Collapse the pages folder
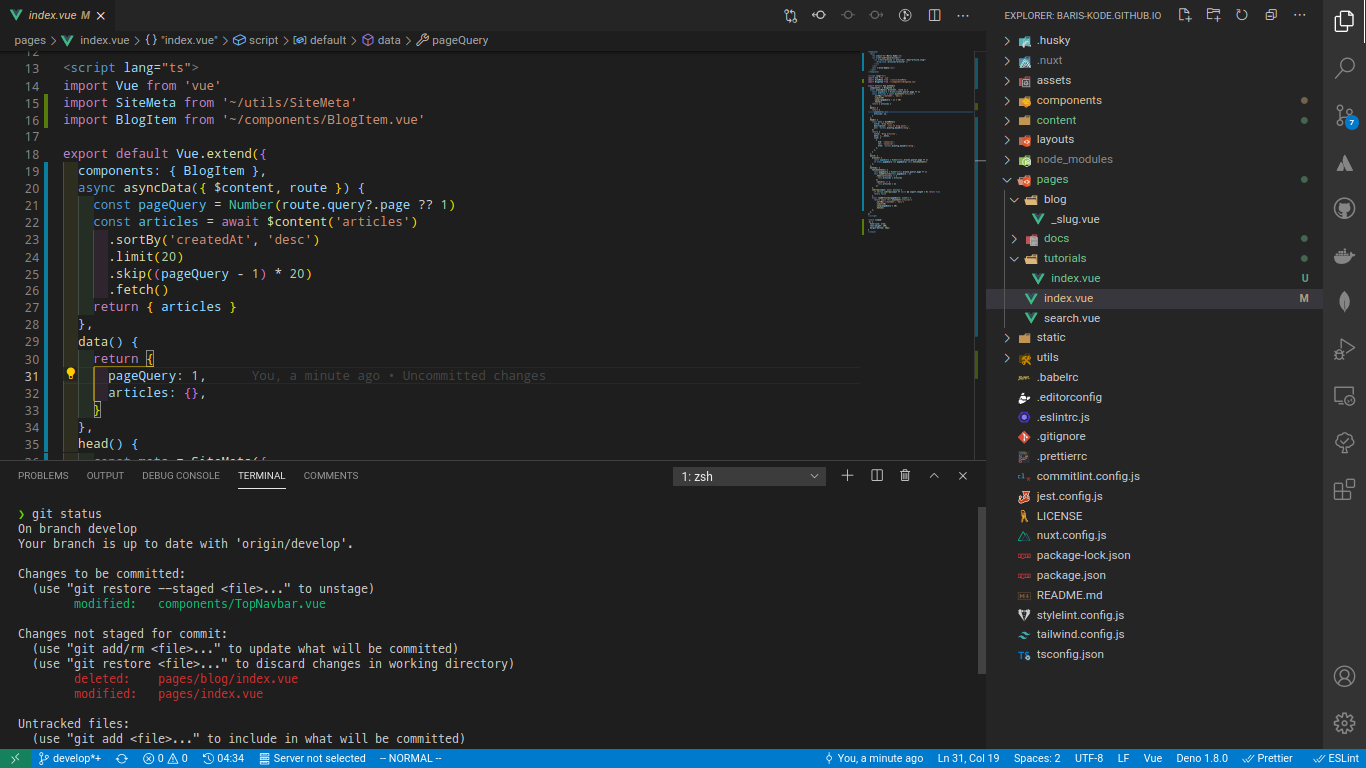 [x=1154, y=179]
